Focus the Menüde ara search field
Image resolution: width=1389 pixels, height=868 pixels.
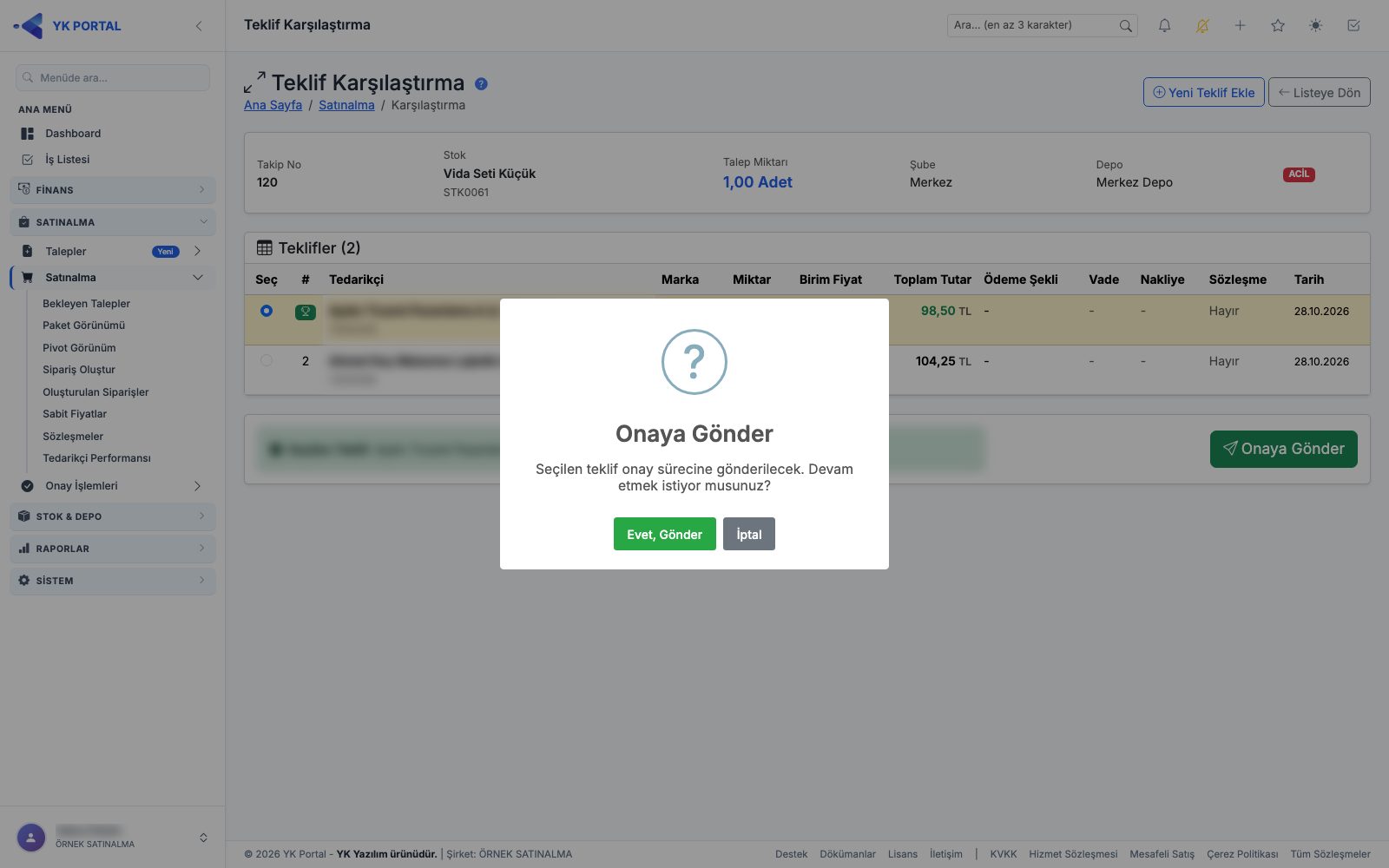(x=113, y=77)
